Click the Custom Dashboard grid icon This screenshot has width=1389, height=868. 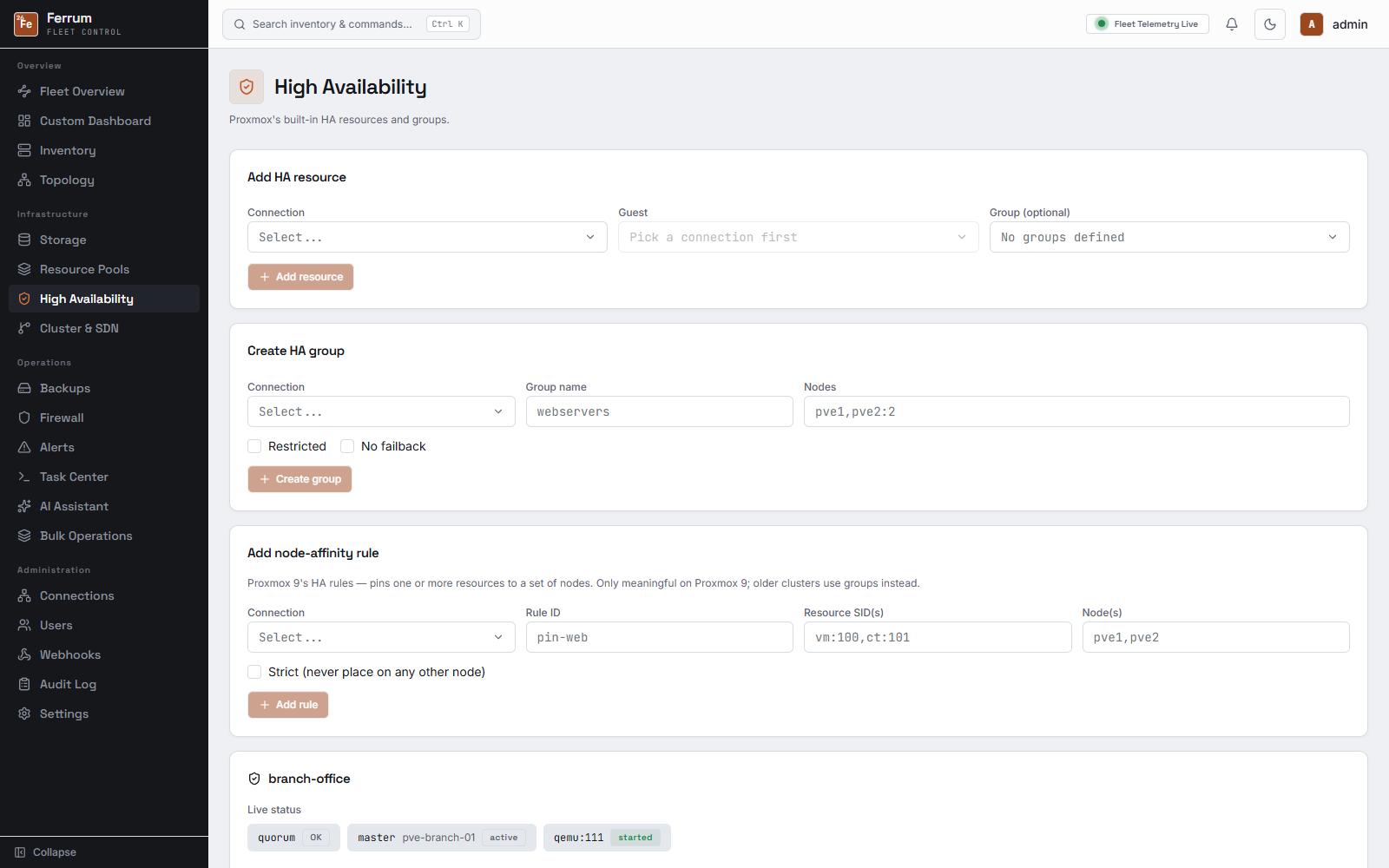pos(24,121)
